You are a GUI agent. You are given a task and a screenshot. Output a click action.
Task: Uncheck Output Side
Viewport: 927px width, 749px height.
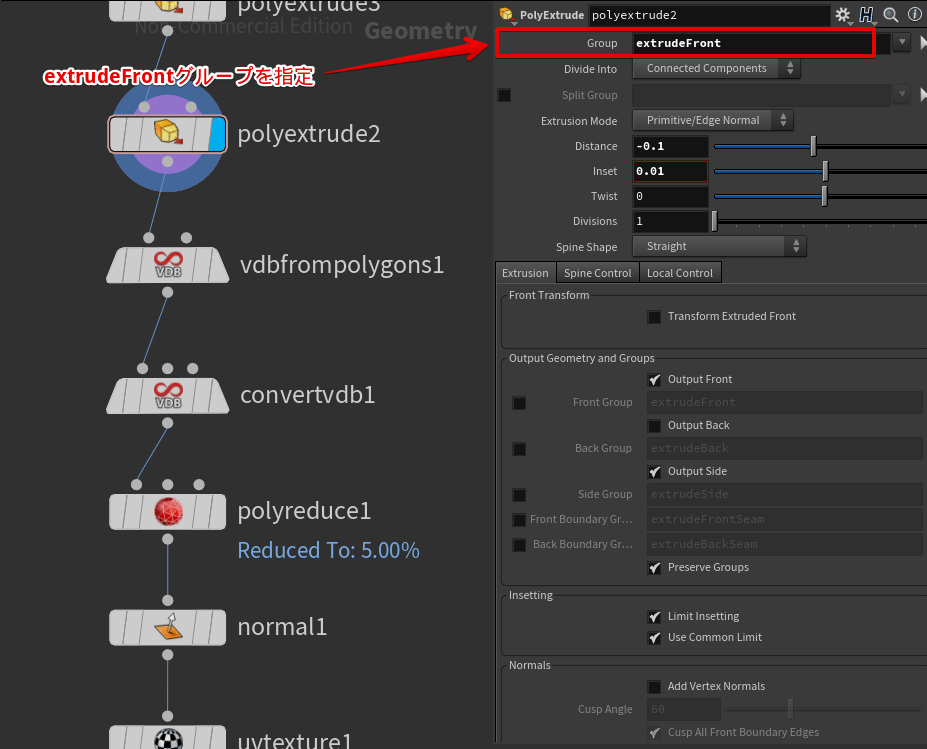pos(654,472)
